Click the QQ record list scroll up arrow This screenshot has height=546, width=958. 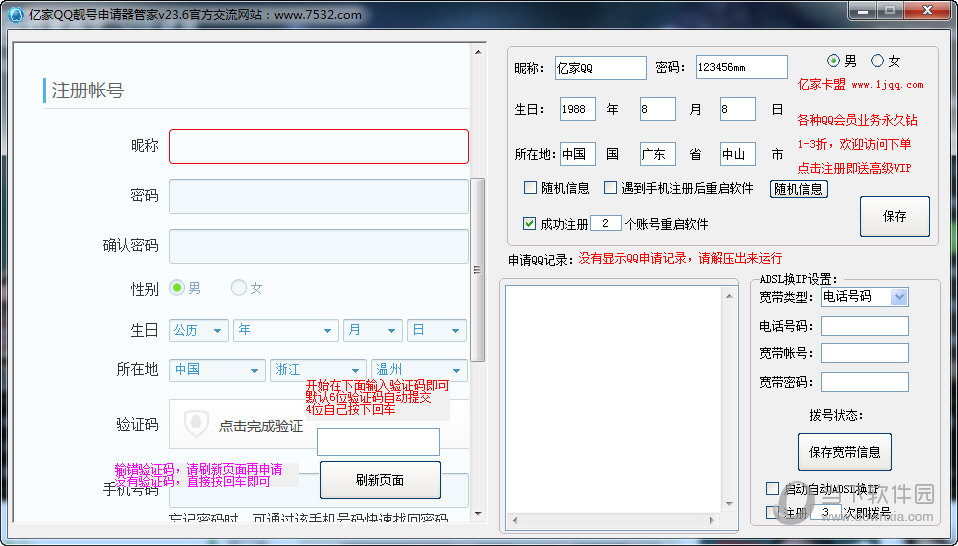[728, 296]
